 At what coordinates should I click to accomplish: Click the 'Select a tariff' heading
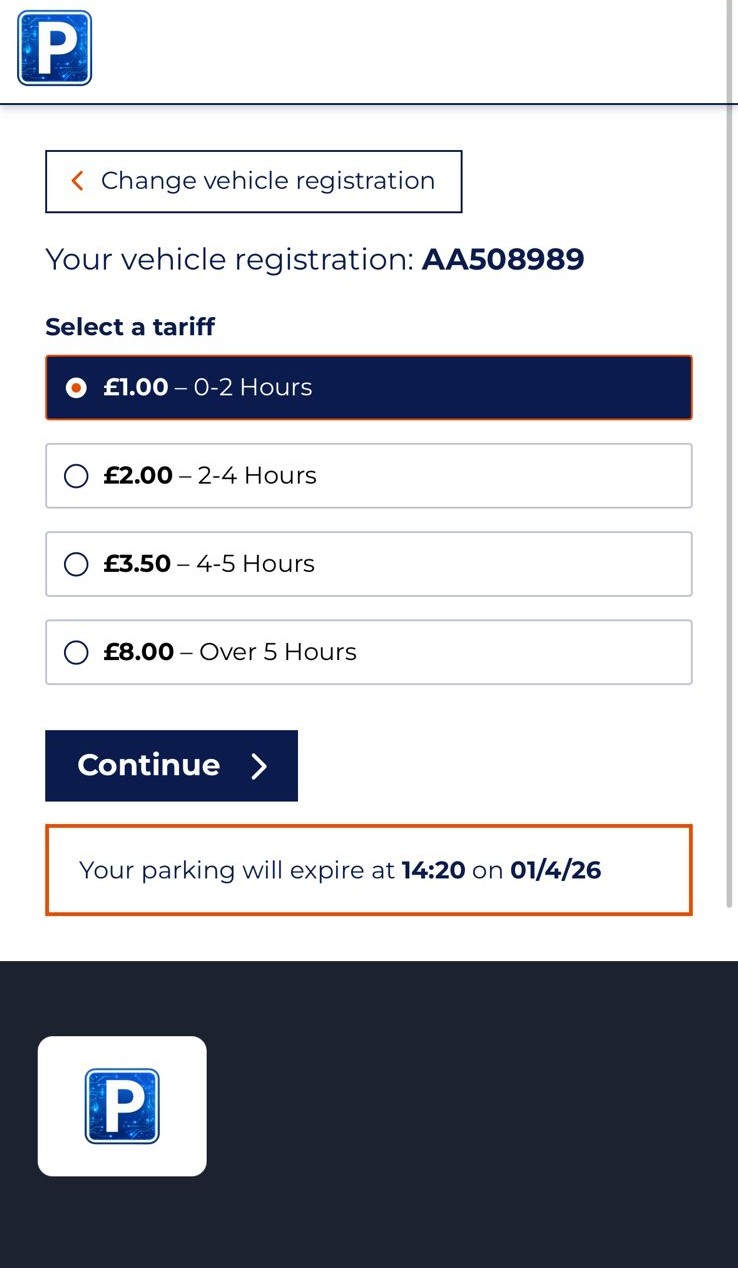pos(130,327)
